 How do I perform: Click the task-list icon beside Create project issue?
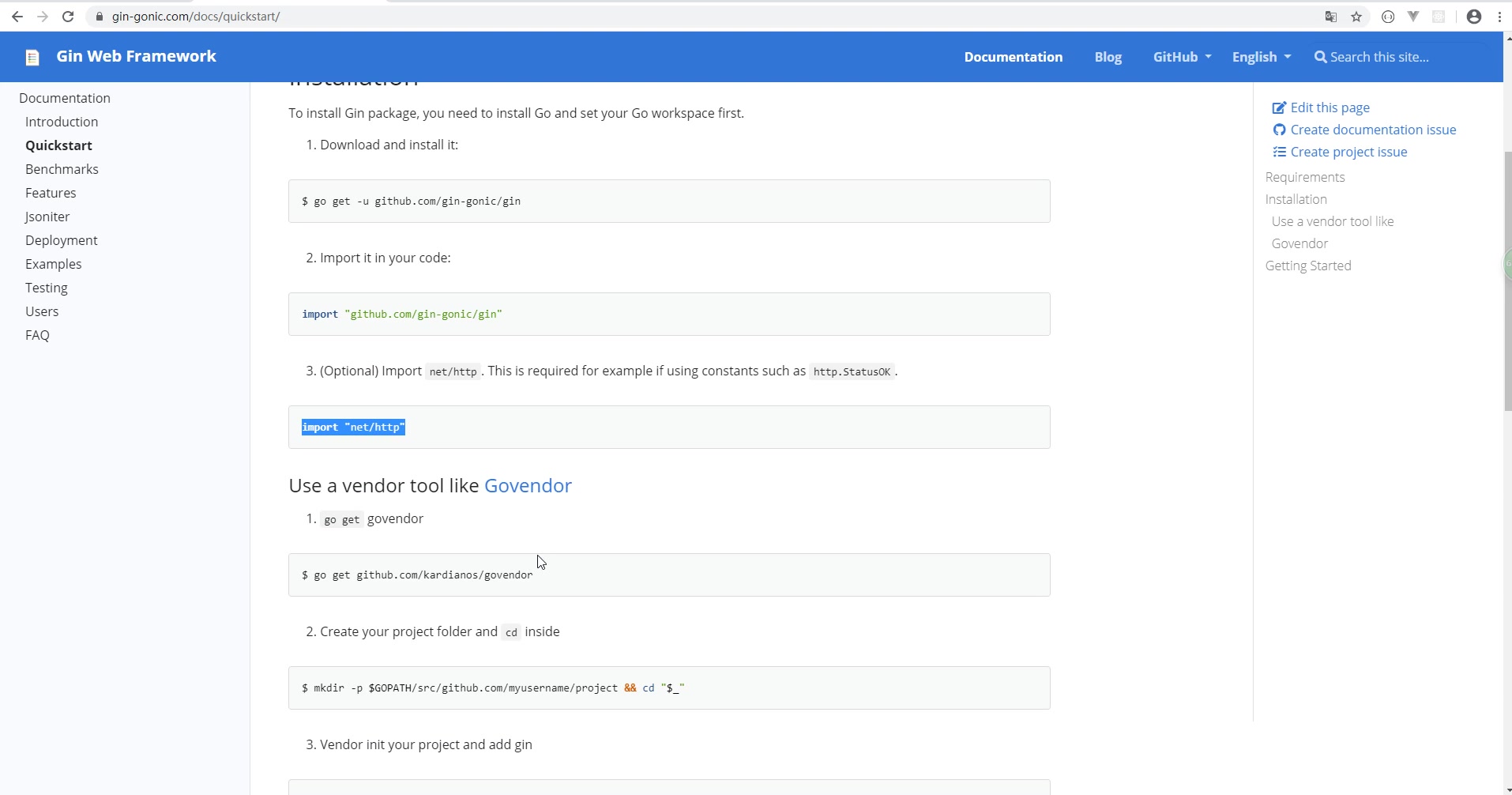1279,152
